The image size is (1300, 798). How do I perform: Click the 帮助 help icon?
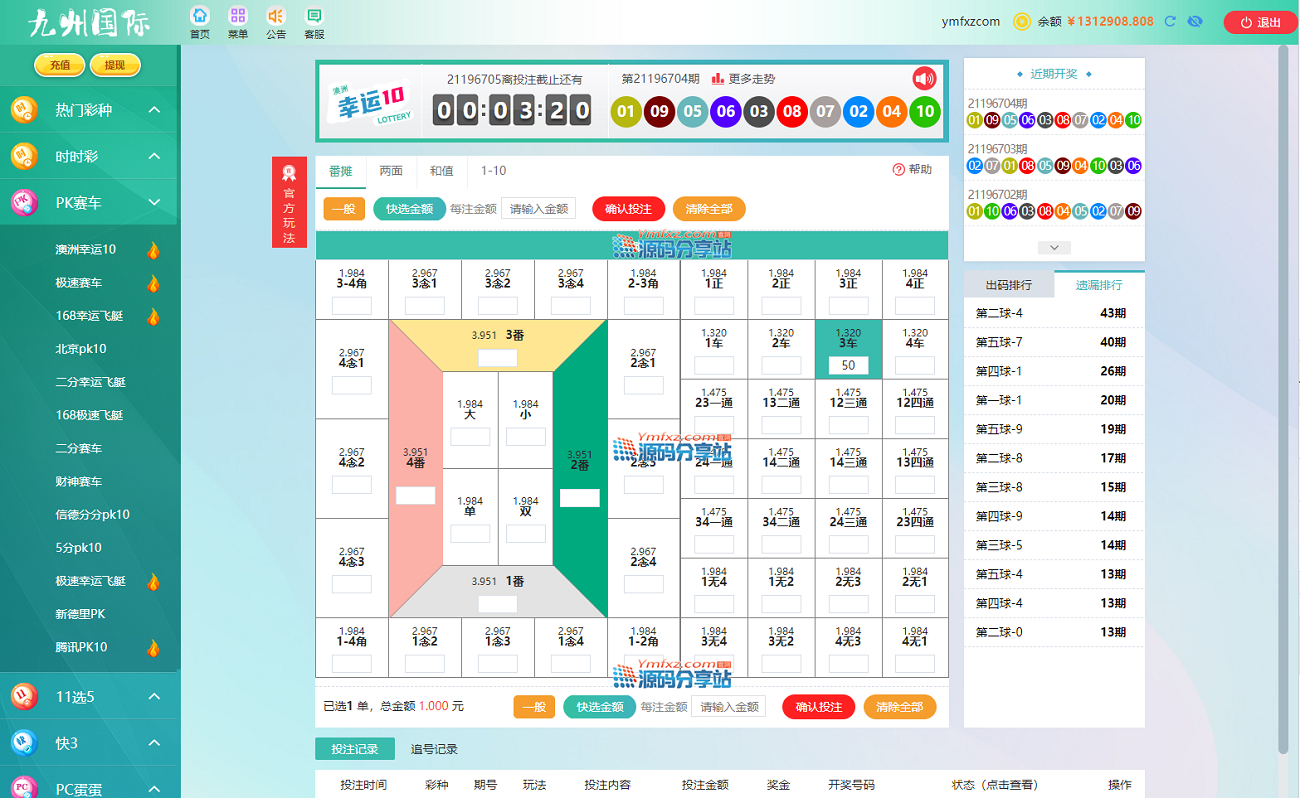[898, 170]
